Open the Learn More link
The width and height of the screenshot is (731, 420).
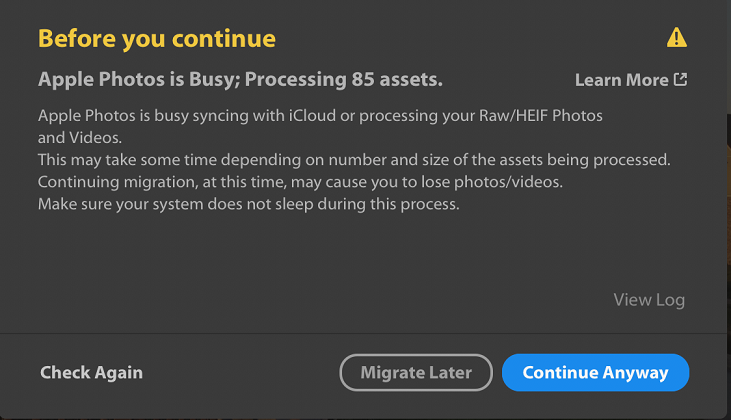631,80
